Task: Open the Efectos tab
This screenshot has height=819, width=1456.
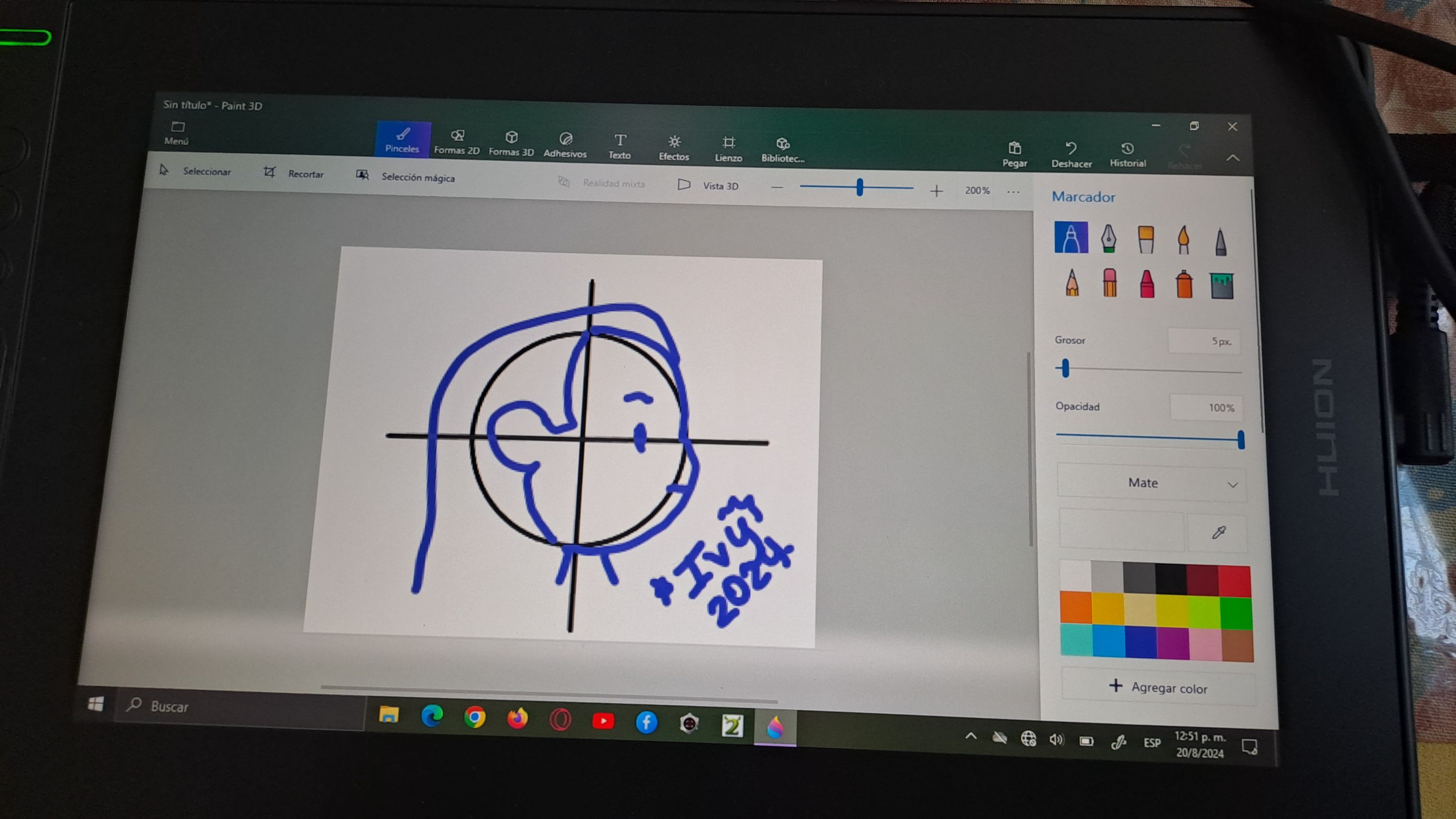Action: coord(674,148)
